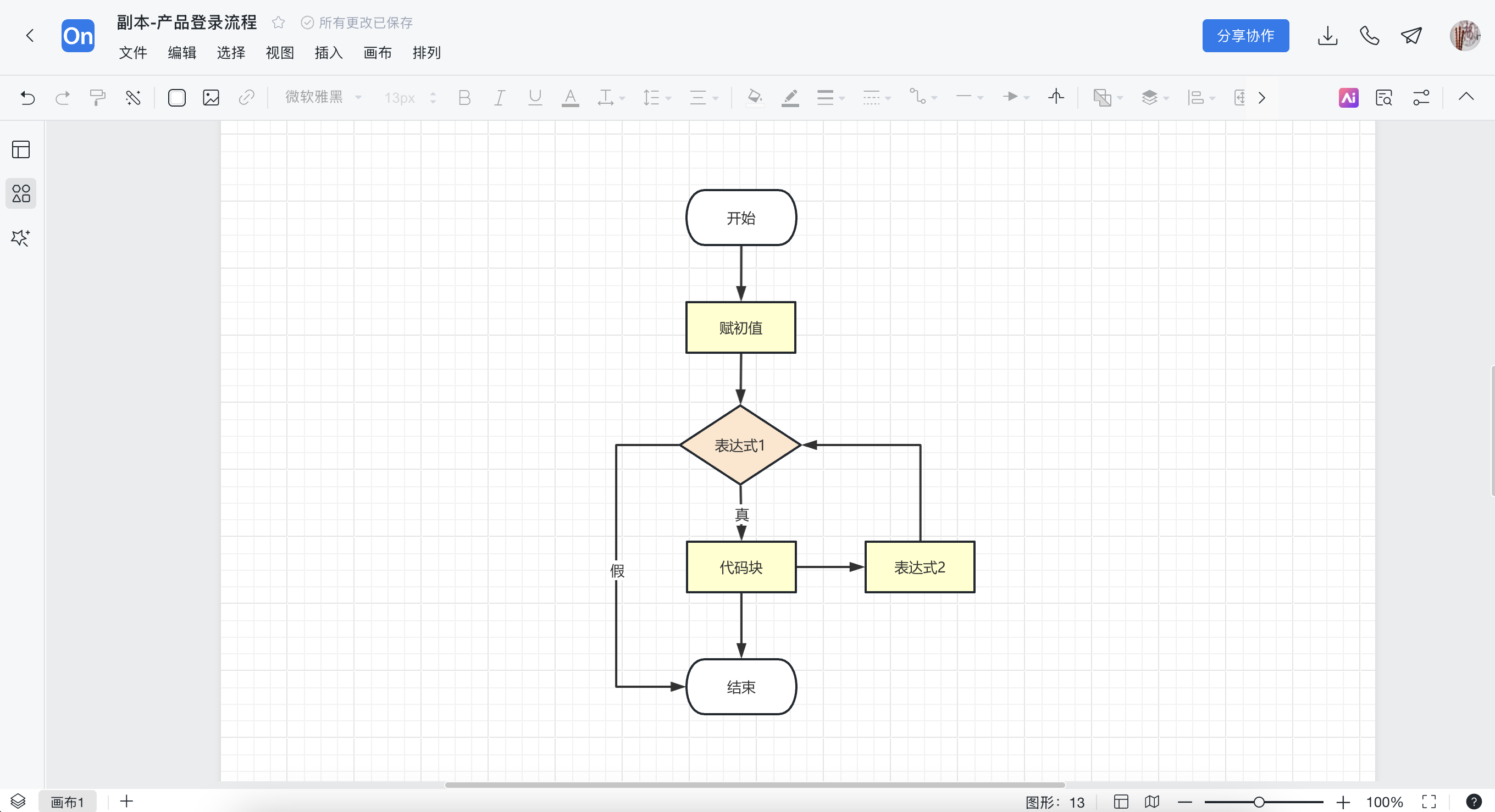The height and width of the screenshot is (812, 1495).
Task: Click the zoom slider handle
Action: coord(1258,802)
